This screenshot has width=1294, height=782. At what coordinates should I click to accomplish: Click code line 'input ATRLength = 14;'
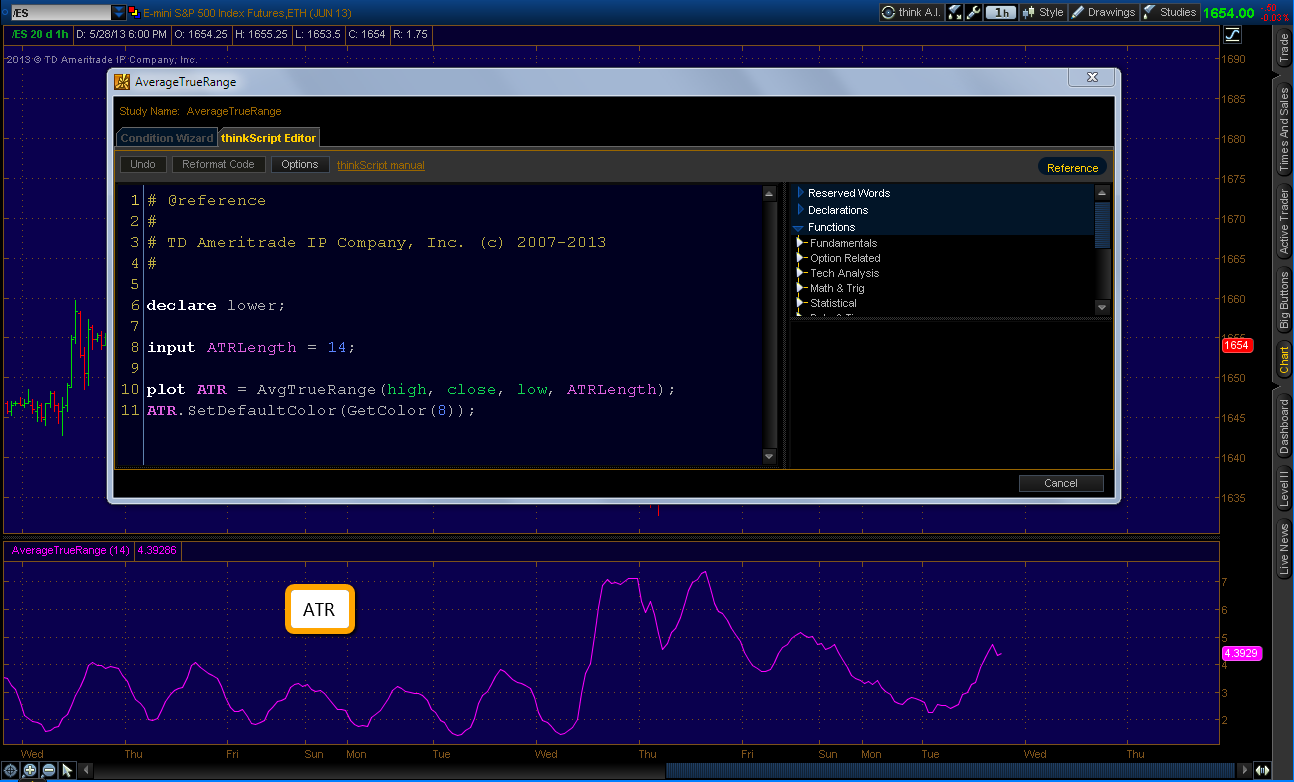(251, 347)
